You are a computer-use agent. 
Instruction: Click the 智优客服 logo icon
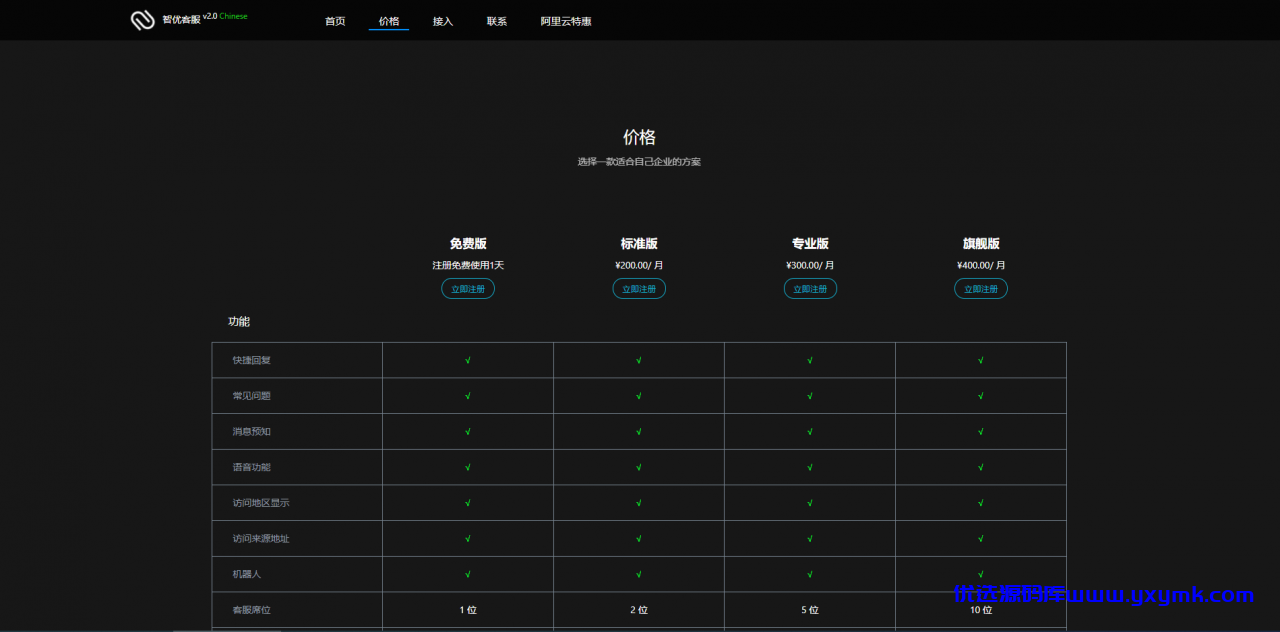point(143,20)
